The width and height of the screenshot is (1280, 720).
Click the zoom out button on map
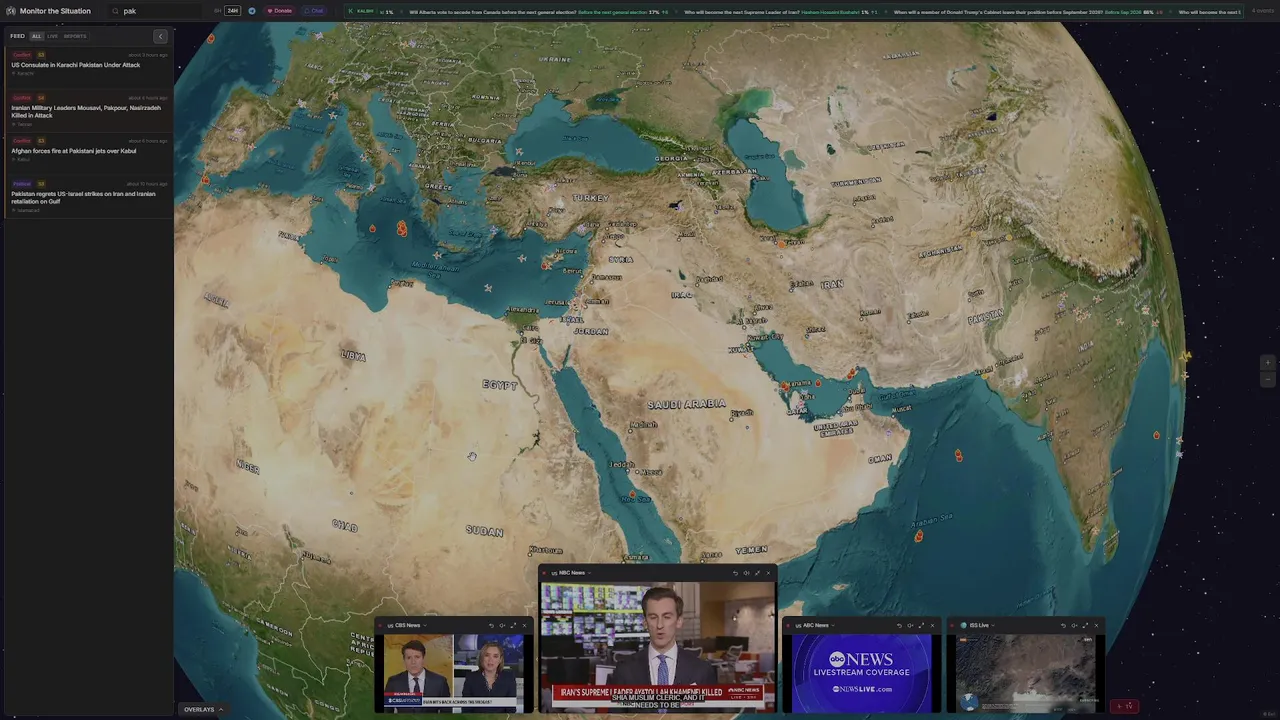1268,379
